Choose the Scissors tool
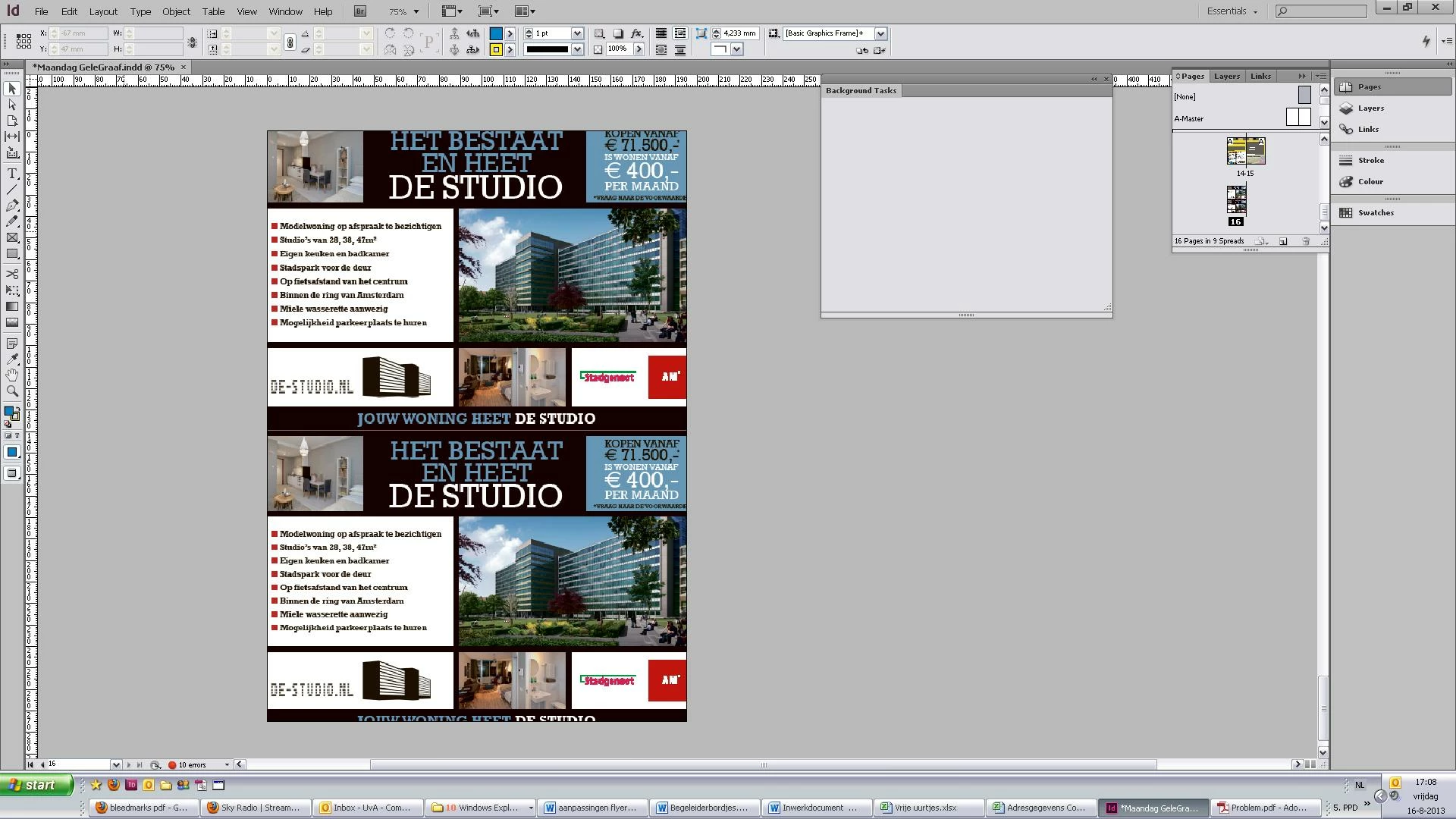The image size is (1456, 819). (x=12, y=274)
